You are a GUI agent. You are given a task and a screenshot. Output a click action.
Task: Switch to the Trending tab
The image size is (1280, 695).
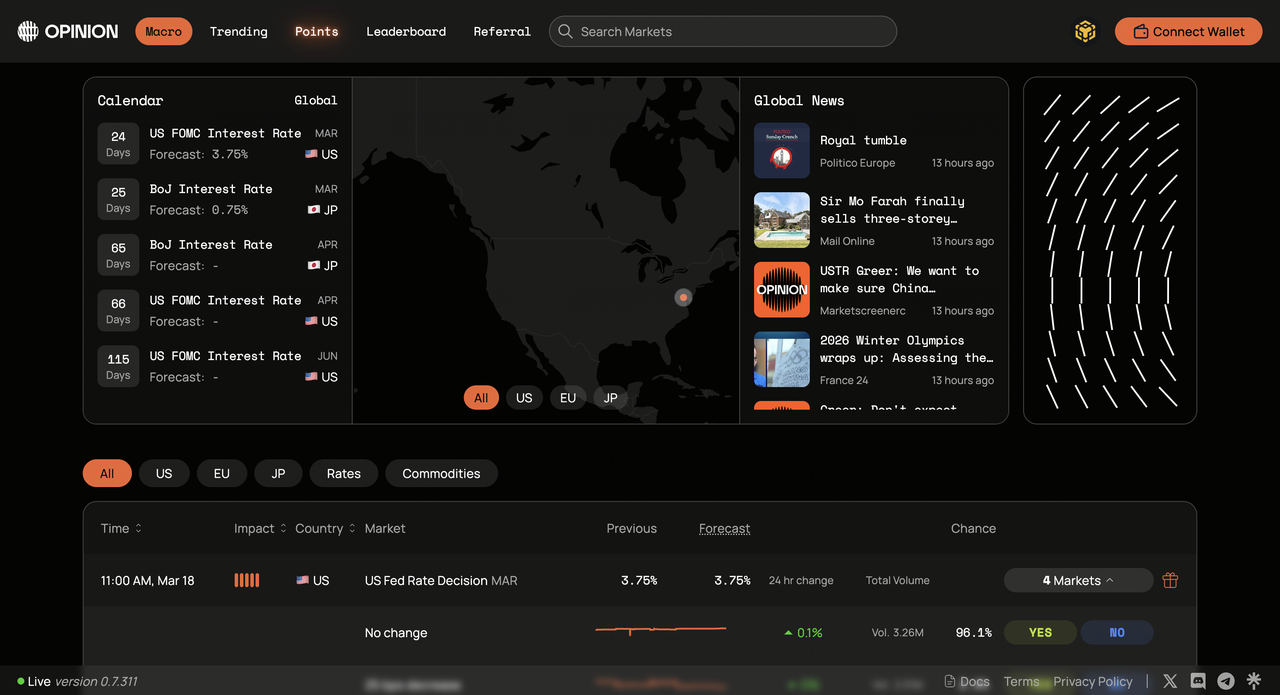pos(238,31)
